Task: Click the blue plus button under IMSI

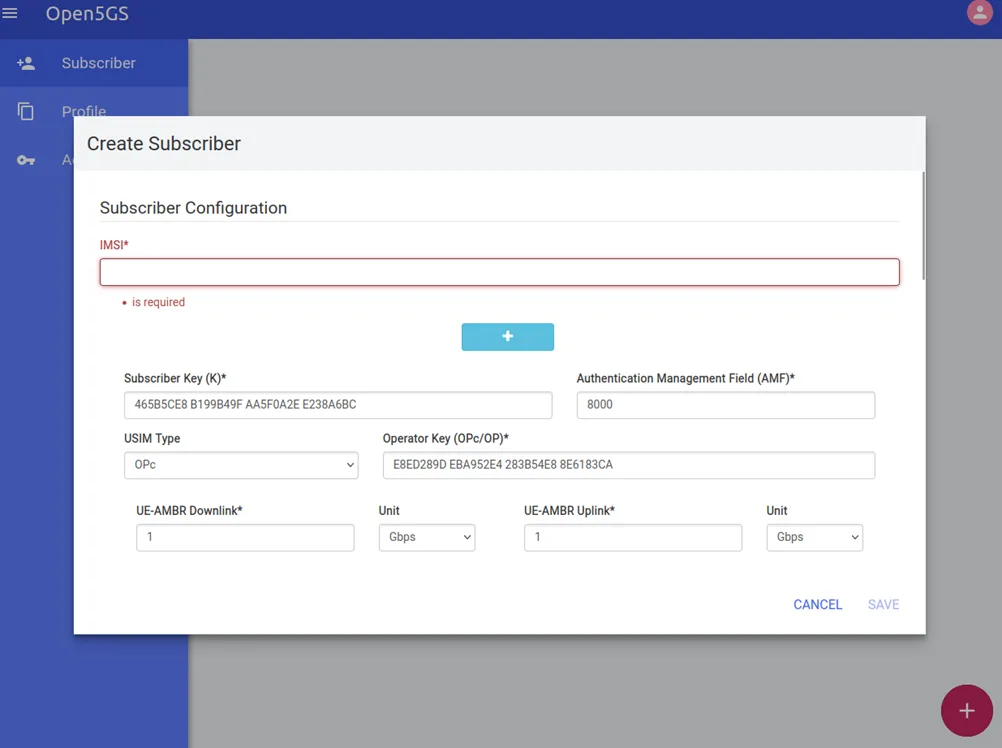Action: 507,337
